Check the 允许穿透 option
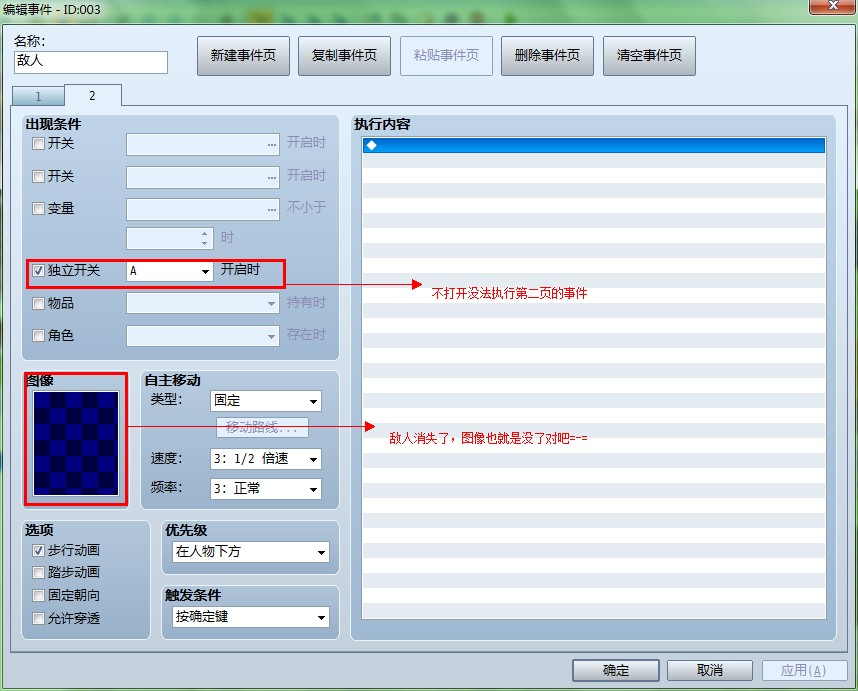 pos(38,618)
